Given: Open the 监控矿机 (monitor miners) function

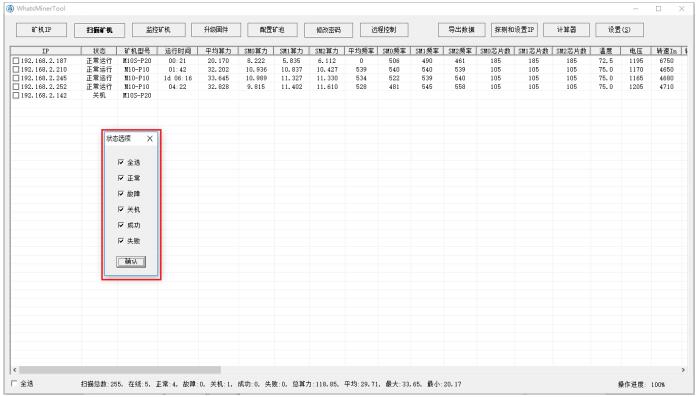Looking at the screenshot, I should pos(158,30).
